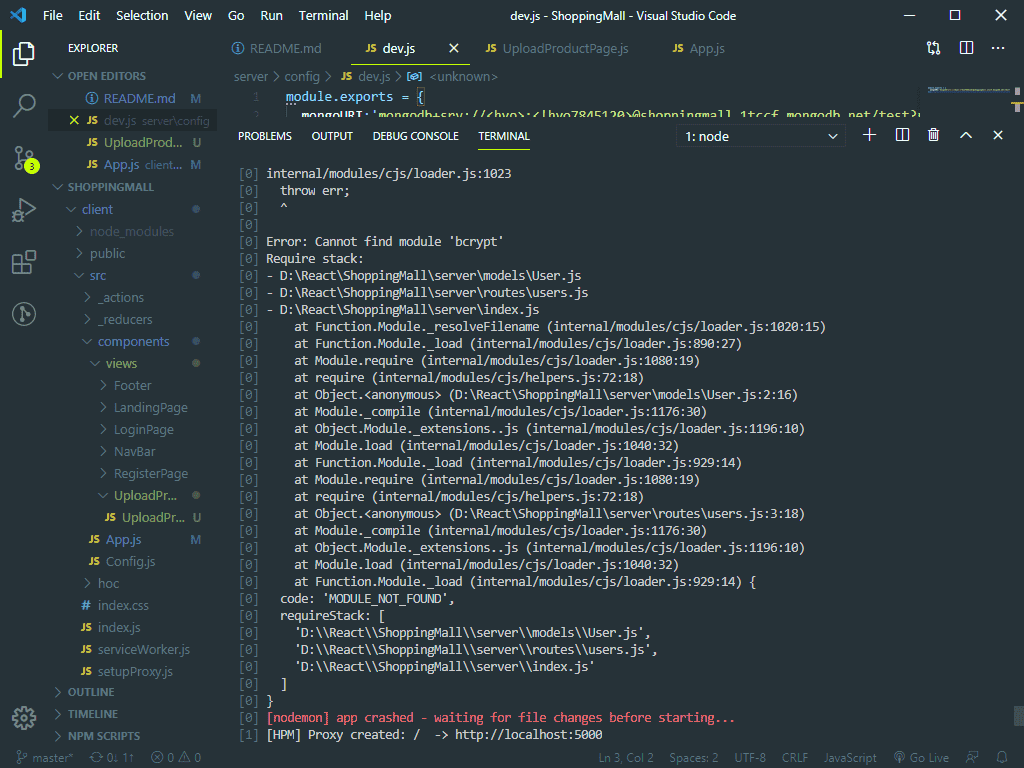Click the feedback icon in status bar
This screenshot has height=768, width=1024.
coord(972,758)
